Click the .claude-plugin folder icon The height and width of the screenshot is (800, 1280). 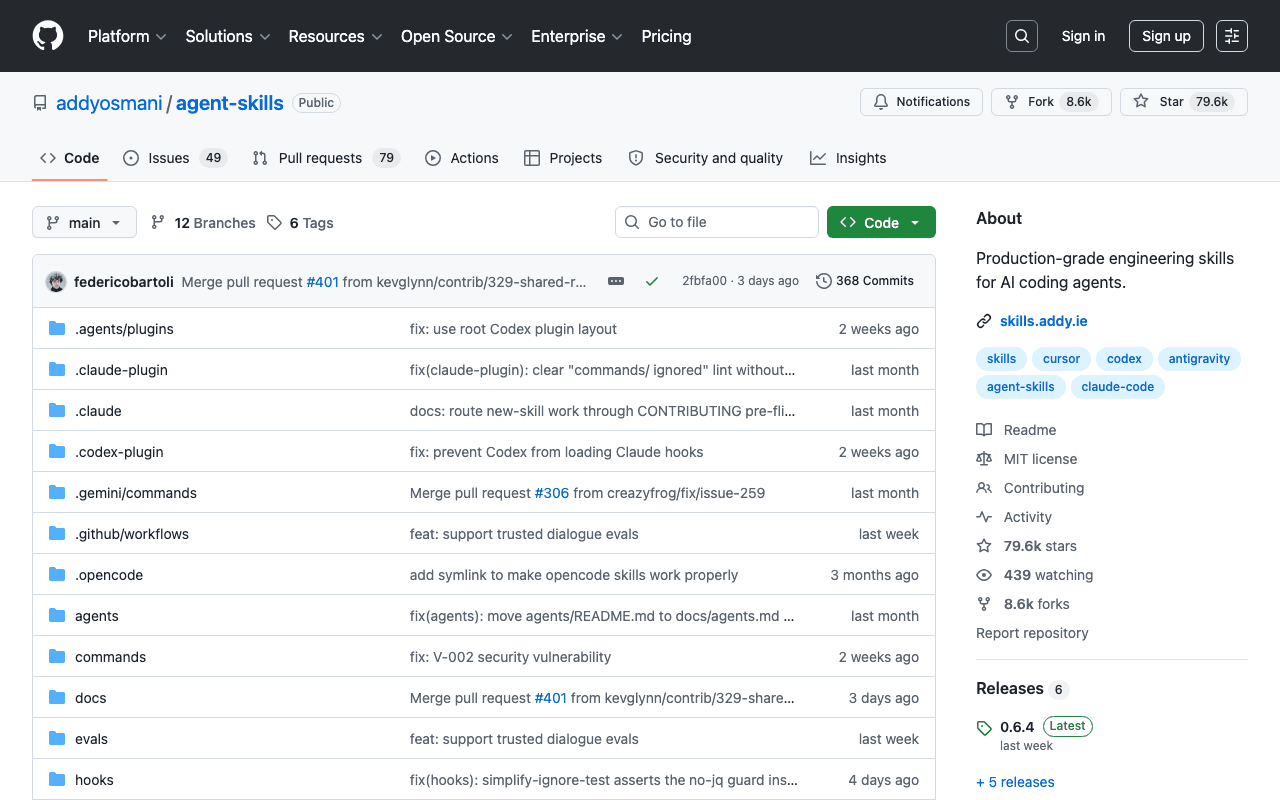57,370
